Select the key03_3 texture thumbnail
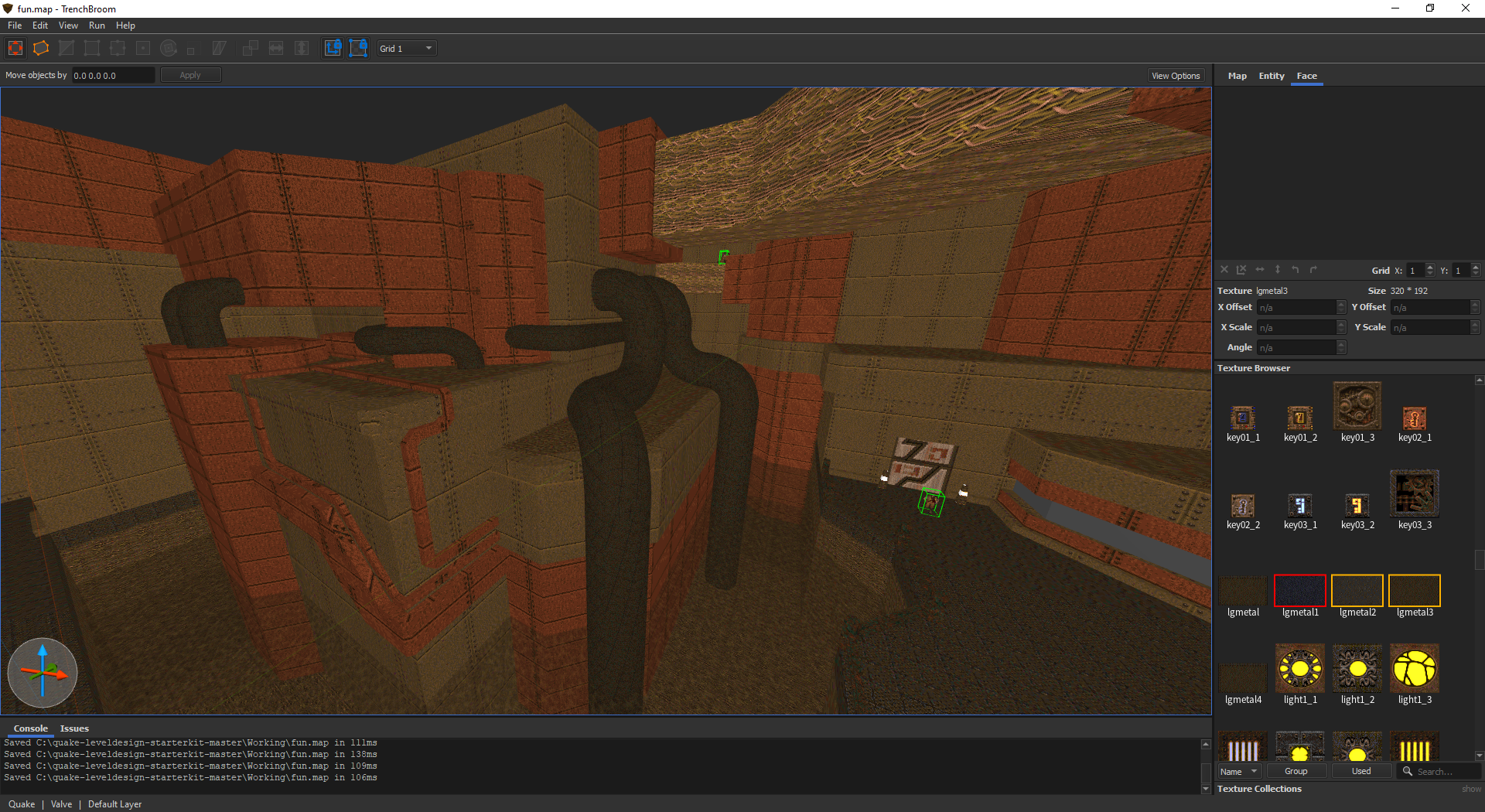The height and width of the screenshot is (812, 1485). (x=1415, y=493)
